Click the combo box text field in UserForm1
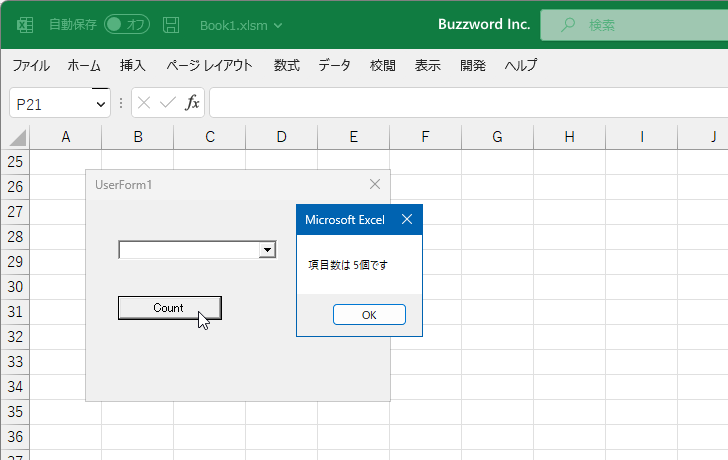 tap(189, 250)
